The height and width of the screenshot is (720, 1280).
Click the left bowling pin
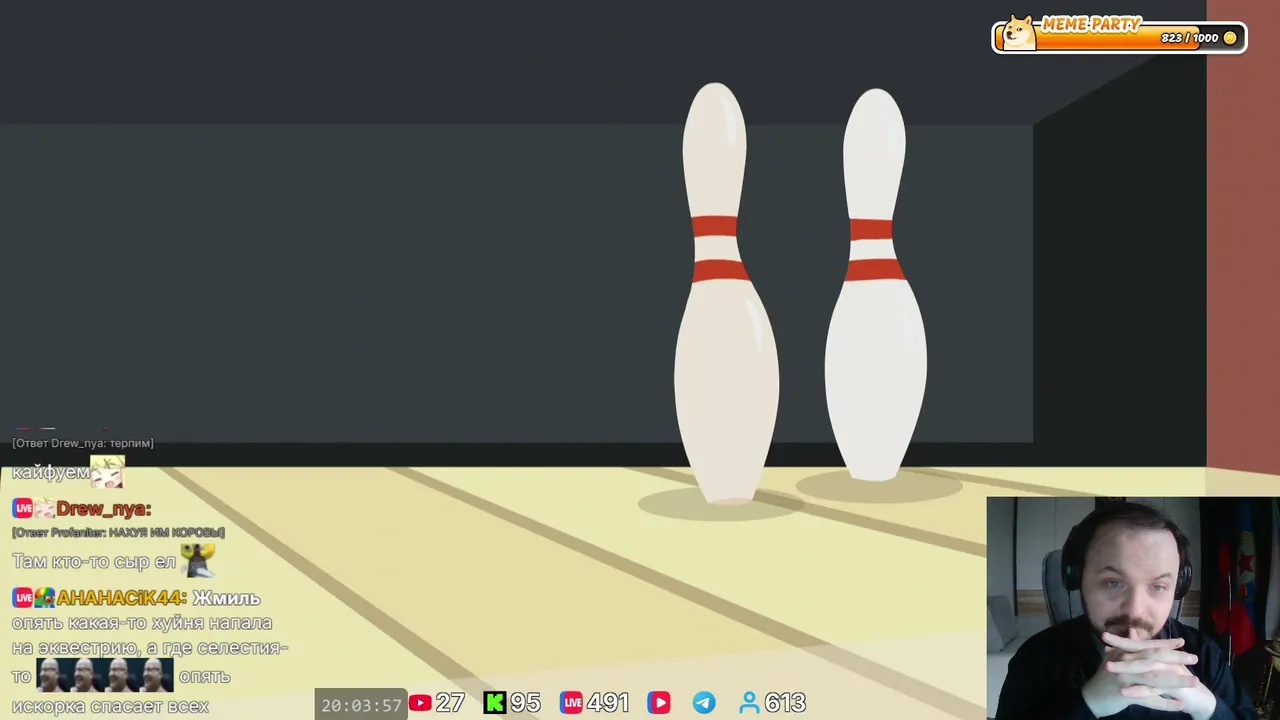tap(725, 293)
